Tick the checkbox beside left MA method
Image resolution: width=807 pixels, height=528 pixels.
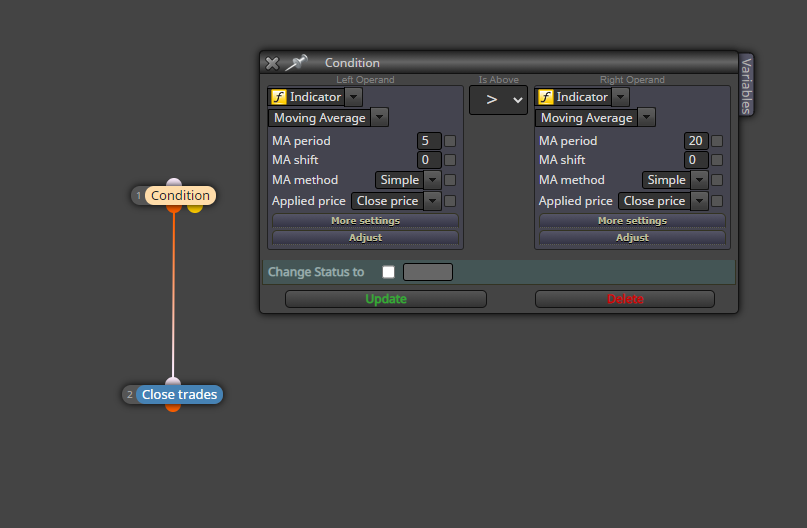click(450, 180)
